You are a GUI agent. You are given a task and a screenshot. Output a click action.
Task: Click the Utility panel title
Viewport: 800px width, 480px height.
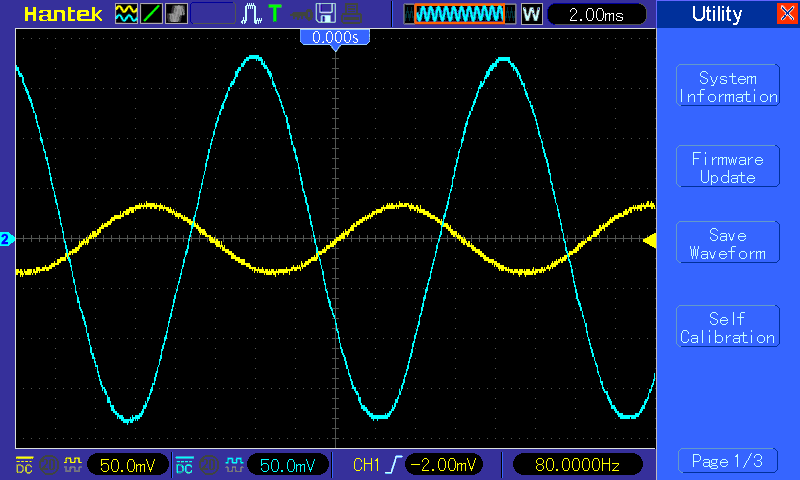point(717,14)
